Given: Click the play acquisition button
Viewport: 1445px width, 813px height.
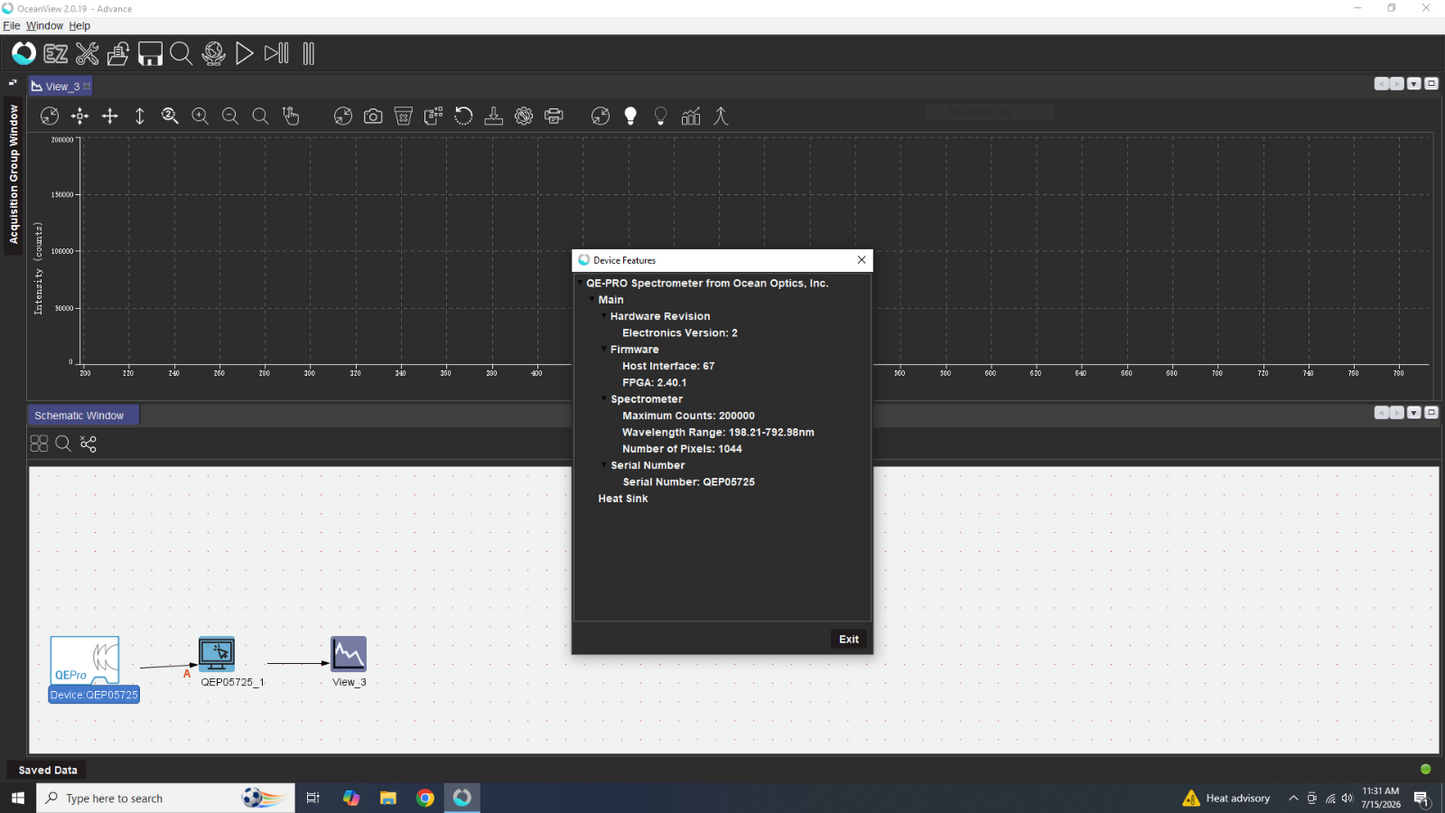Looking at the screenshot, I should [244, 54].
